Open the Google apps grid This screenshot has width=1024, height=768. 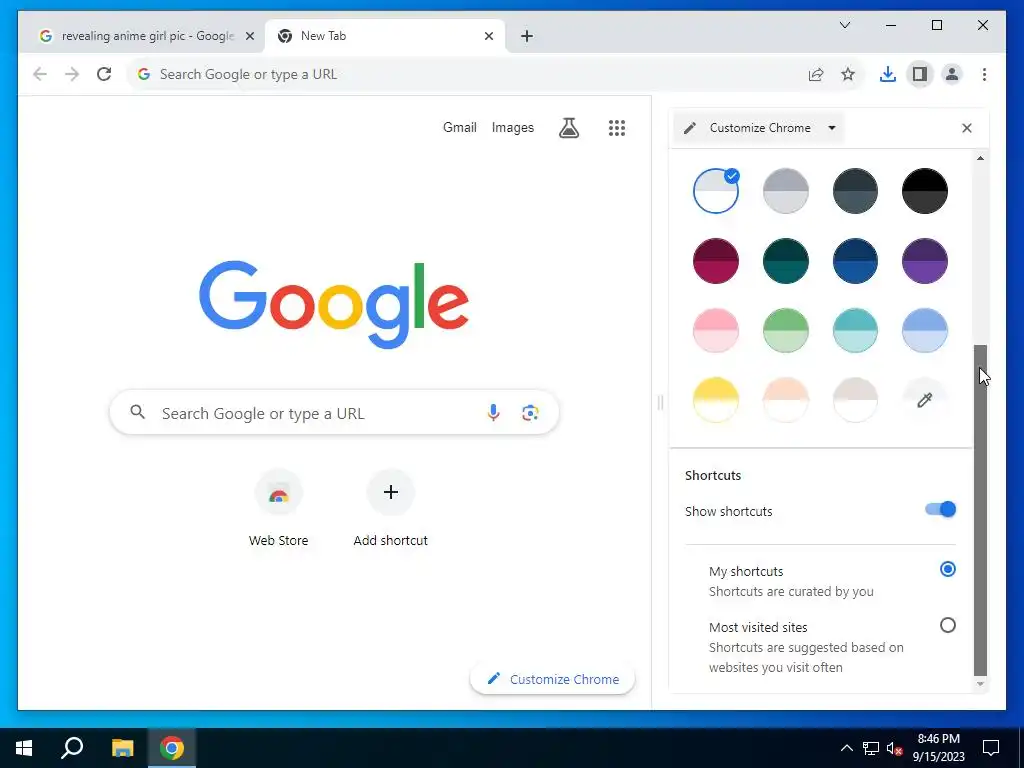pyautogui.click(x=616, y=127)
